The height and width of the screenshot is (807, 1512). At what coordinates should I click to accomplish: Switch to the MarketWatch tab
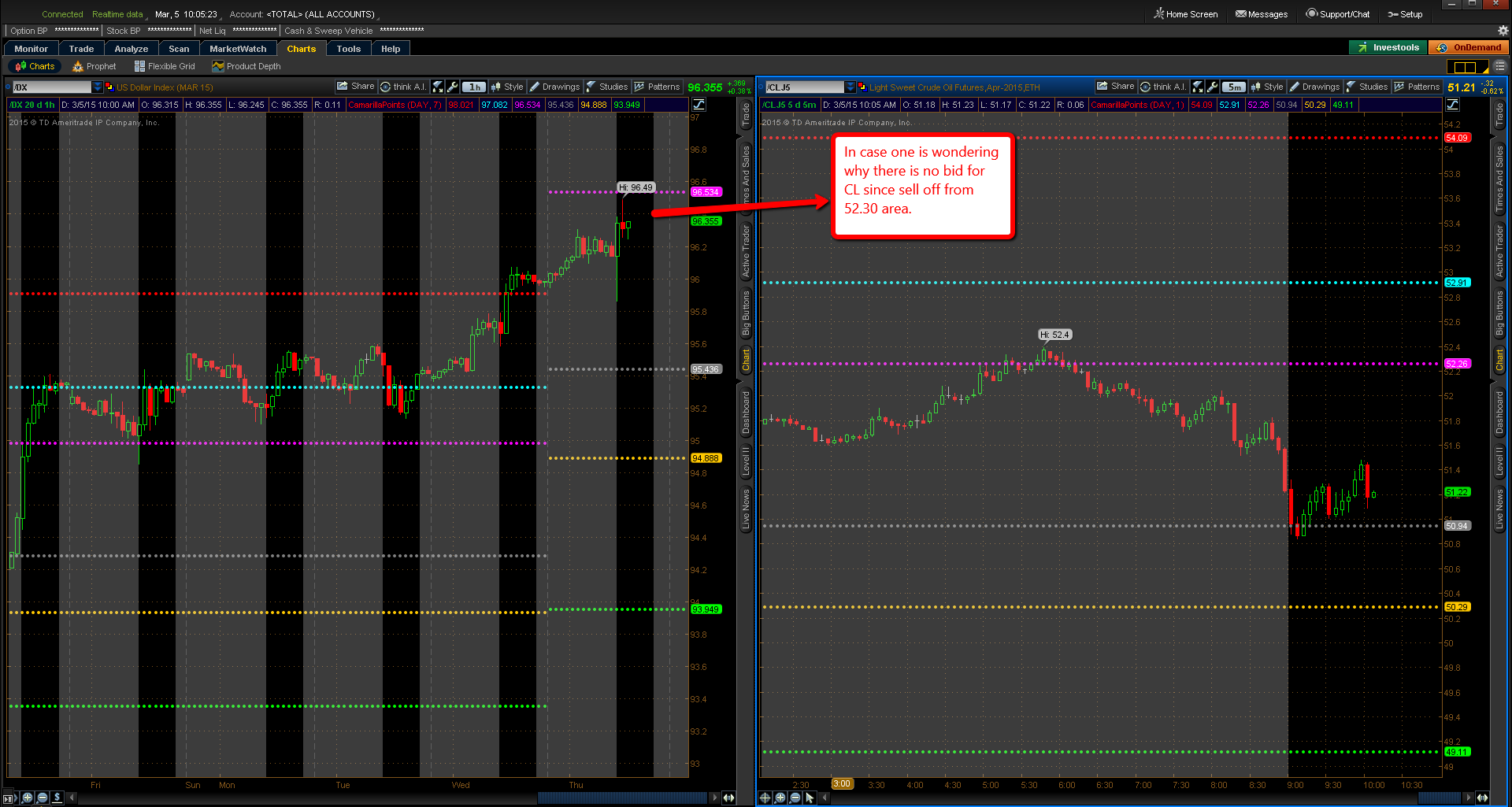pos(238,49)
